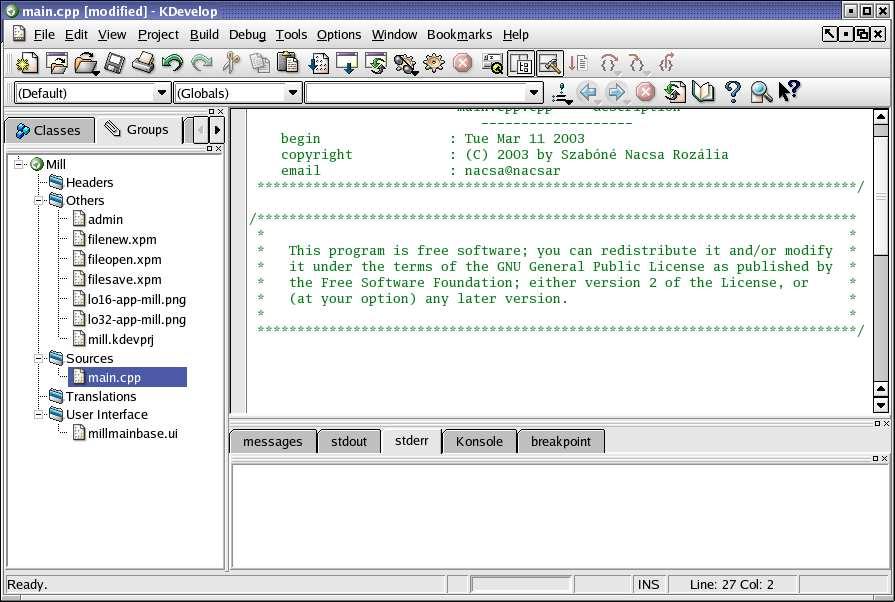Open the Debug menu
The height and width of the screenshot is (602, 895).
pyautogui.click(x=247, y=35)
